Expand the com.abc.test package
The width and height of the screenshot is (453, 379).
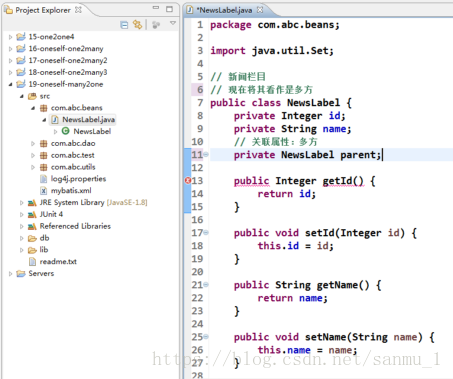33,155
